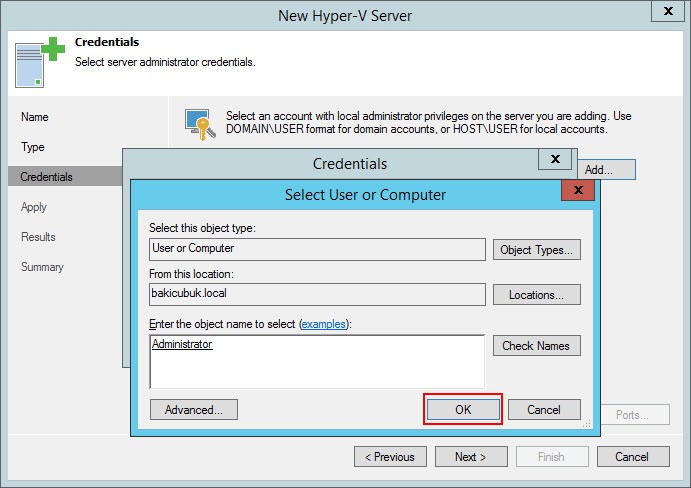Cancel the Select User or Computer dialog
This screenshot has width=691, height=488.
tap(544, 410)
